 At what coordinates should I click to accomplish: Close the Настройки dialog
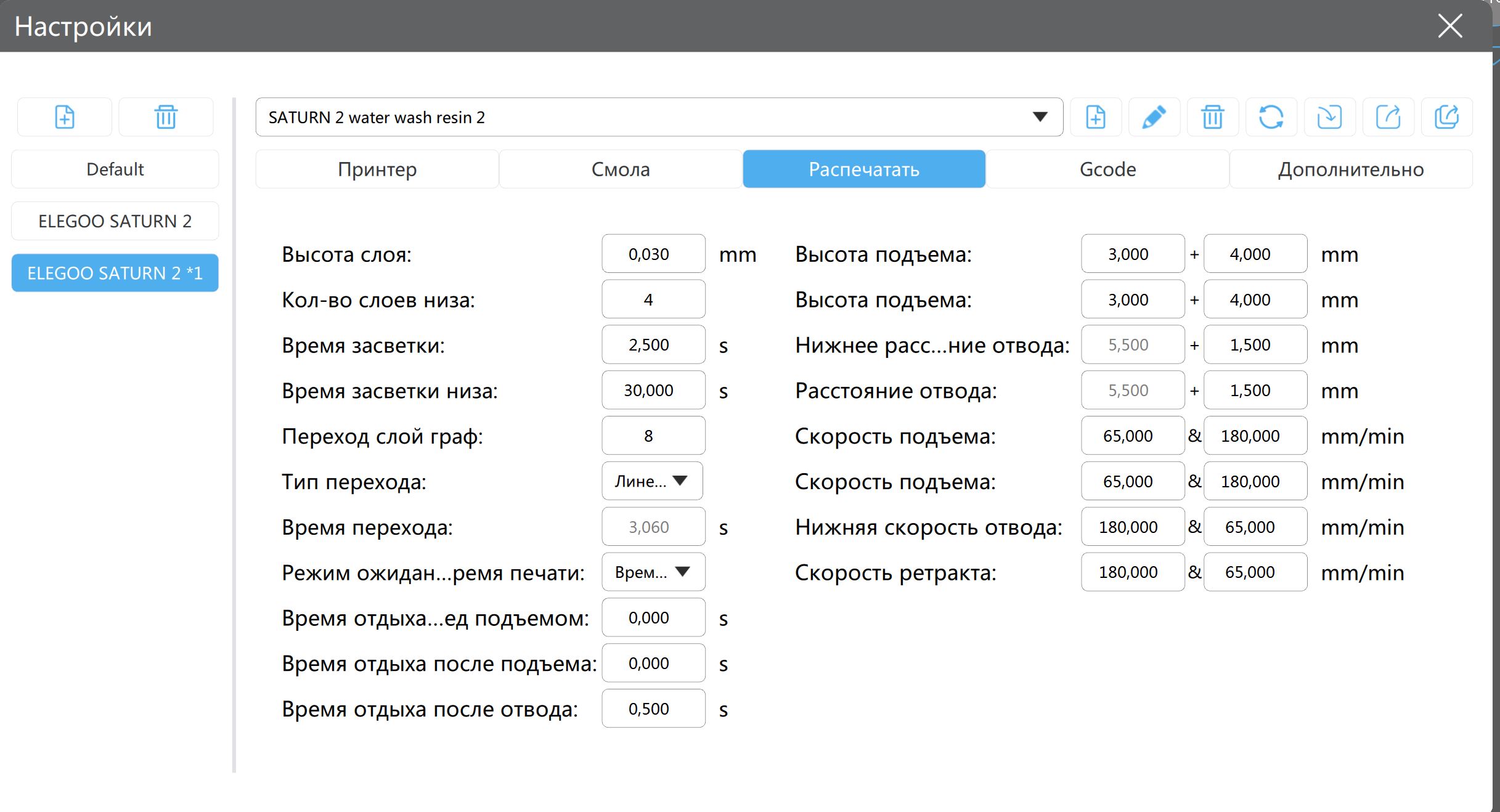click(1449, 26)
